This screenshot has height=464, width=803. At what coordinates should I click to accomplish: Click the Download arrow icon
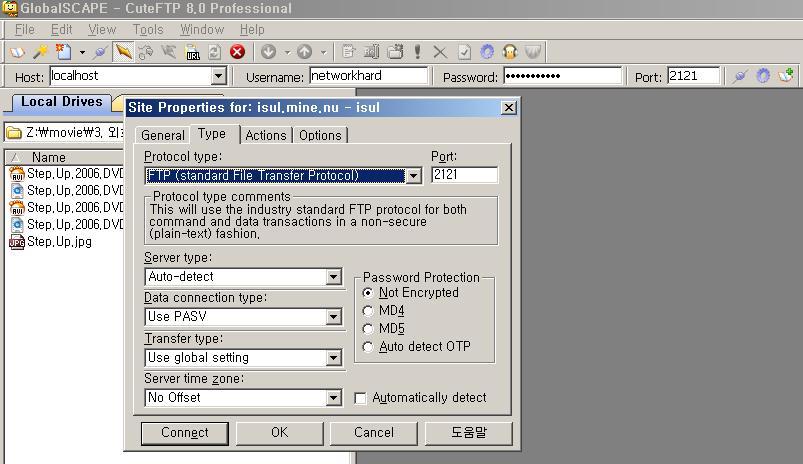click(268, 52)
